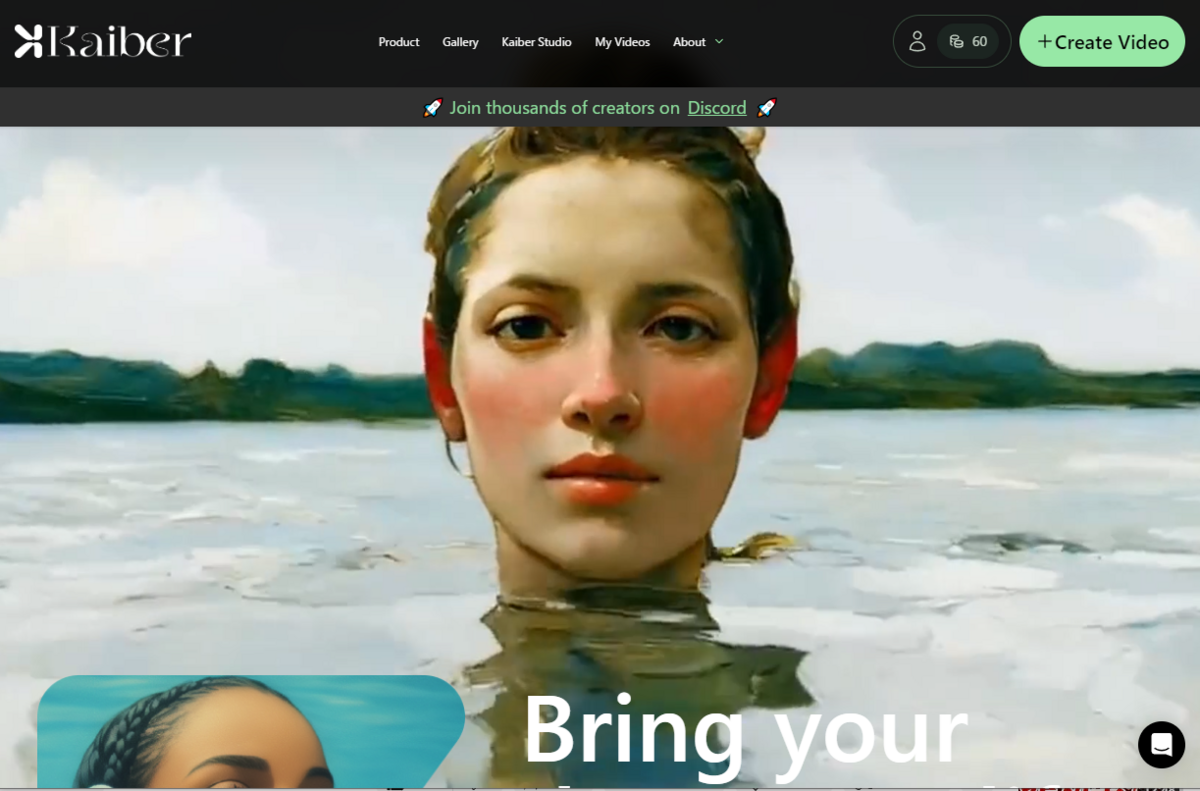The image size is (1200, 791).
Task: Click the Create Video button
Action: pos(1102,41)
